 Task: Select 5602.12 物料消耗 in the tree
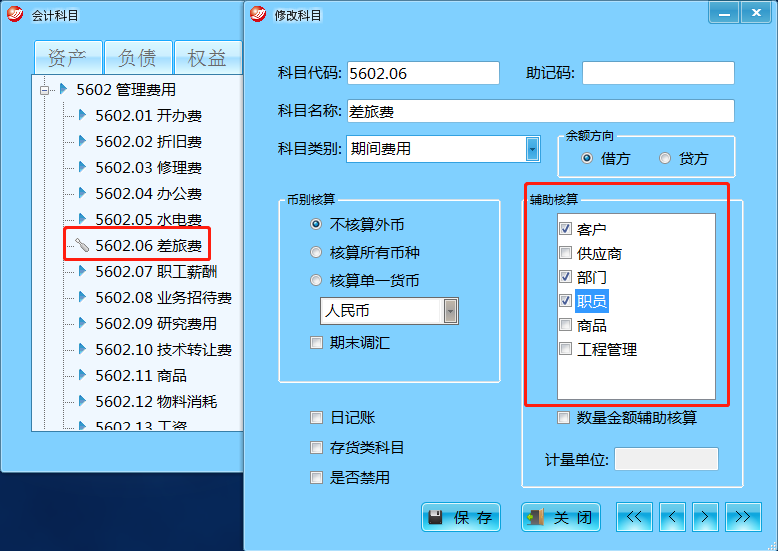point(156,401)
